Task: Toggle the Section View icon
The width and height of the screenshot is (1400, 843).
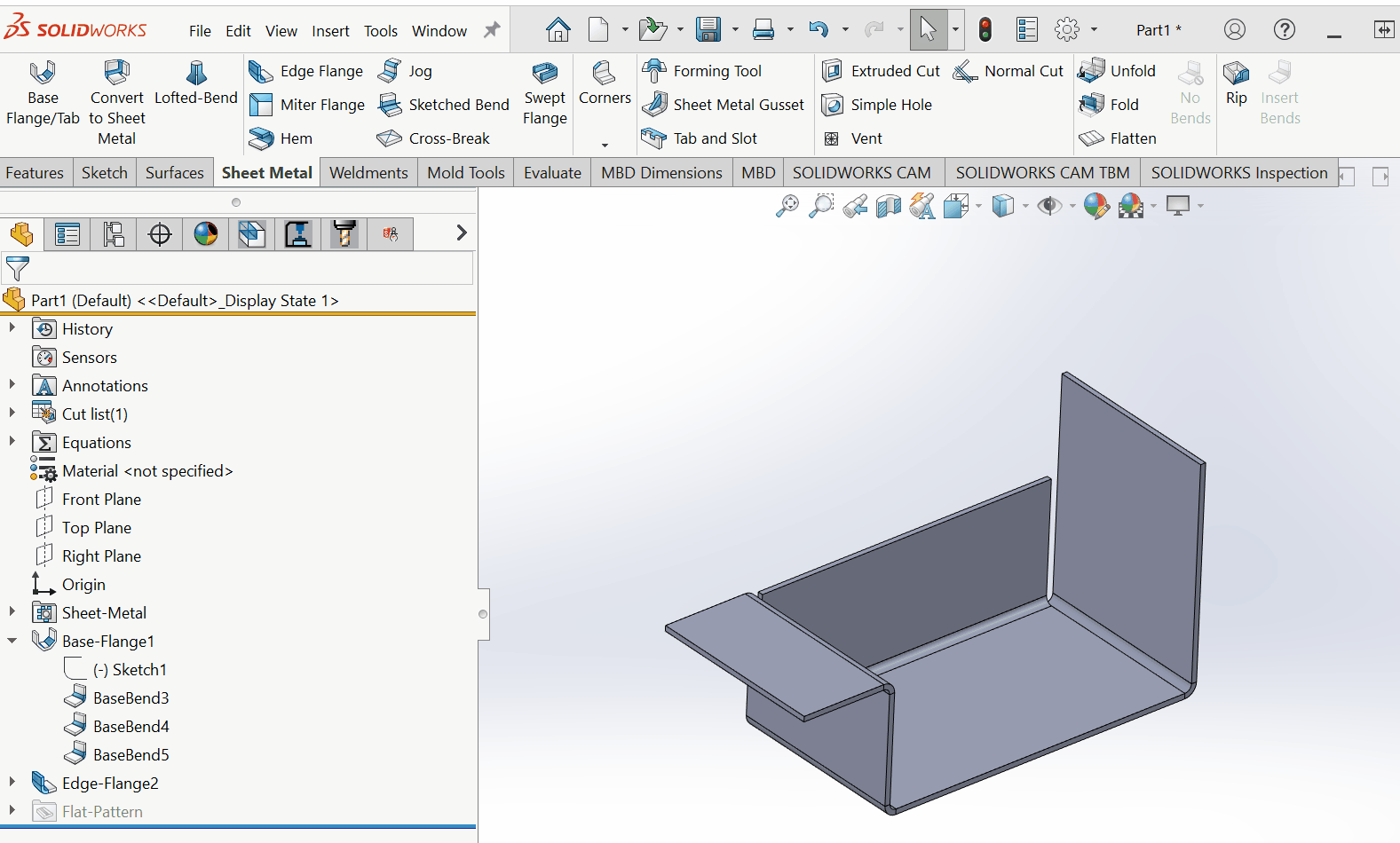Action: pos(888,206)
